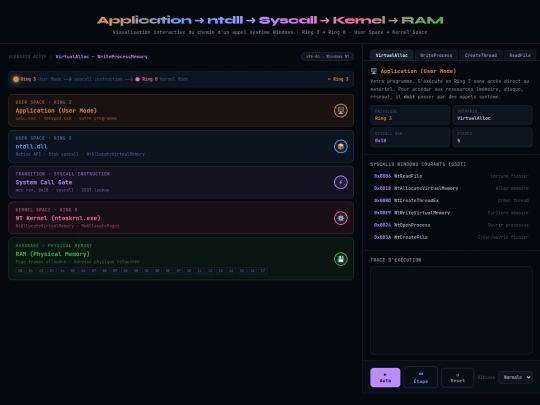Click the pink Ring 0 indicator dot

(x=137, y=79)
